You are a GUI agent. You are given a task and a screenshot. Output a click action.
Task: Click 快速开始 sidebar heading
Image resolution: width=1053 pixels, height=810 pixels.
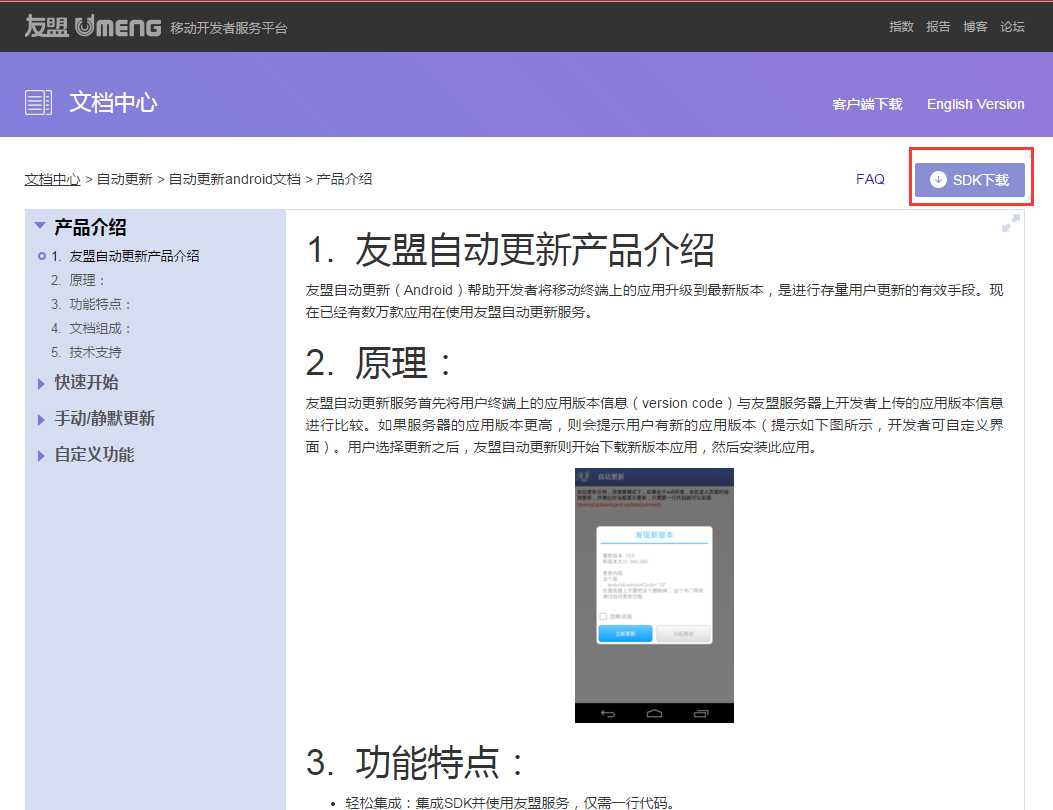point(87,382)
